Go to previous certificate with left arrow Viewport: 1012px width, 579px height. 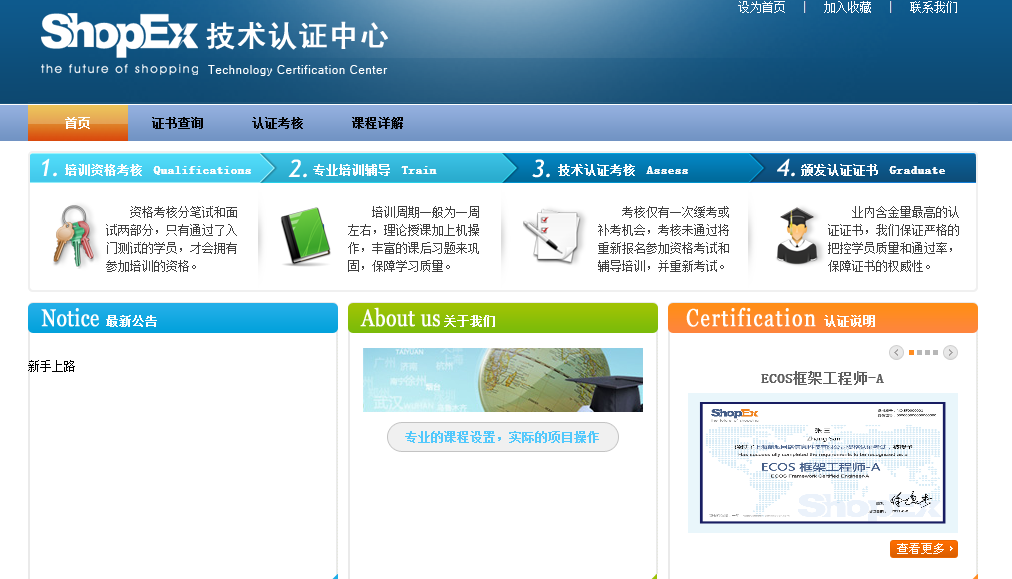click(x=896, y=352)
